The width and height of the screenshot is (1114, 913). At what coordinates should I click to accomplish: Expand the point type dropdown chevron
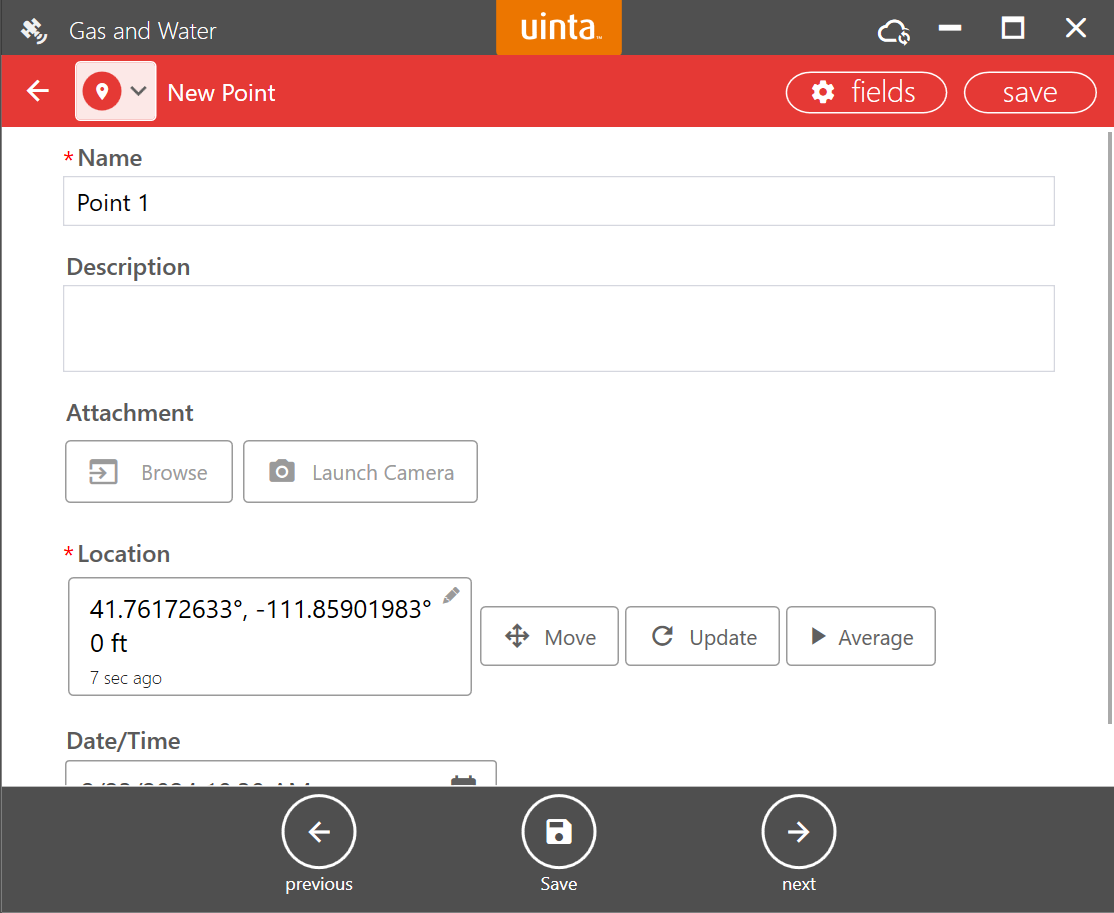pos(139,92)
